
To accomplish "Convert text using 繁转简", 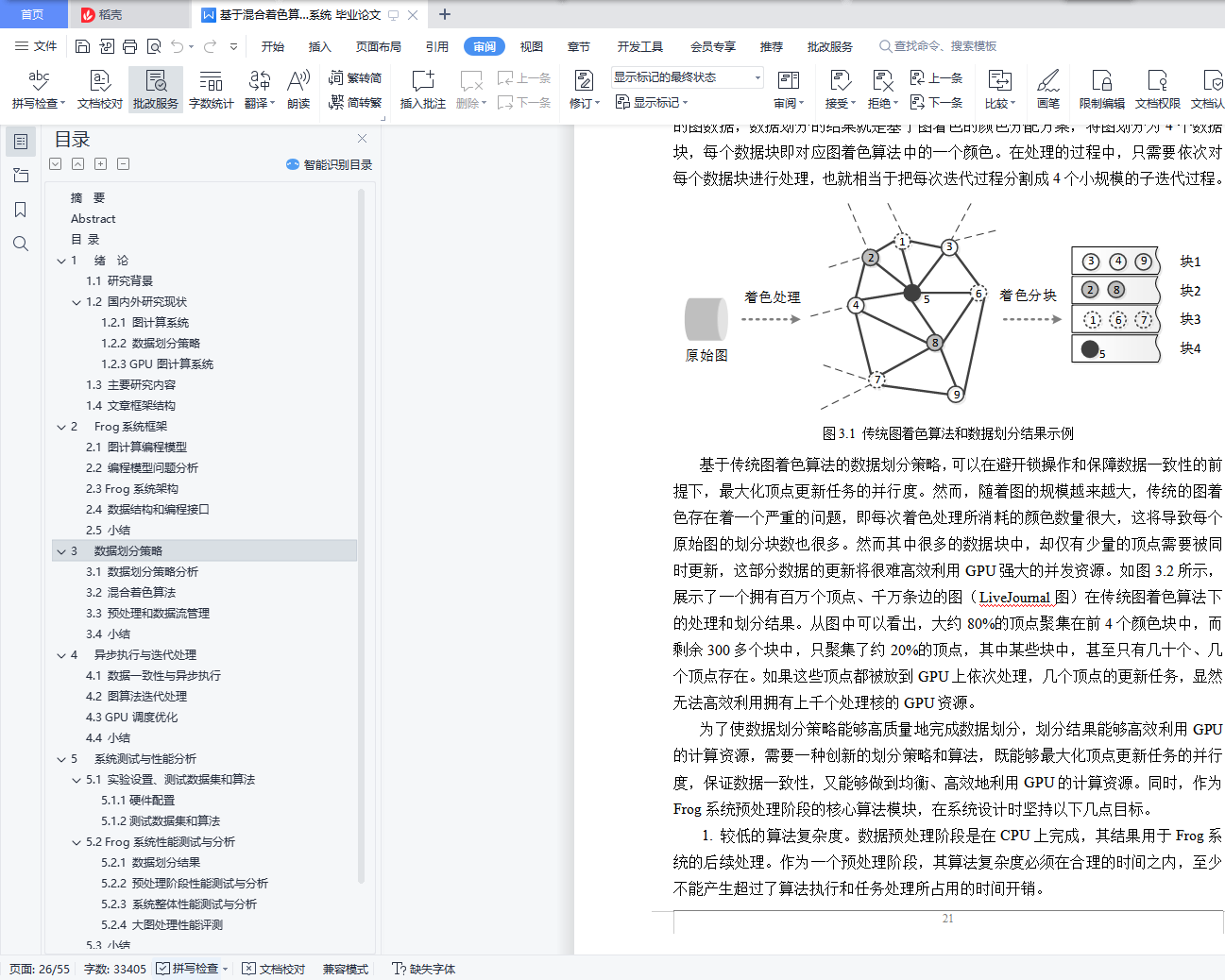I will tap(355, 78).
